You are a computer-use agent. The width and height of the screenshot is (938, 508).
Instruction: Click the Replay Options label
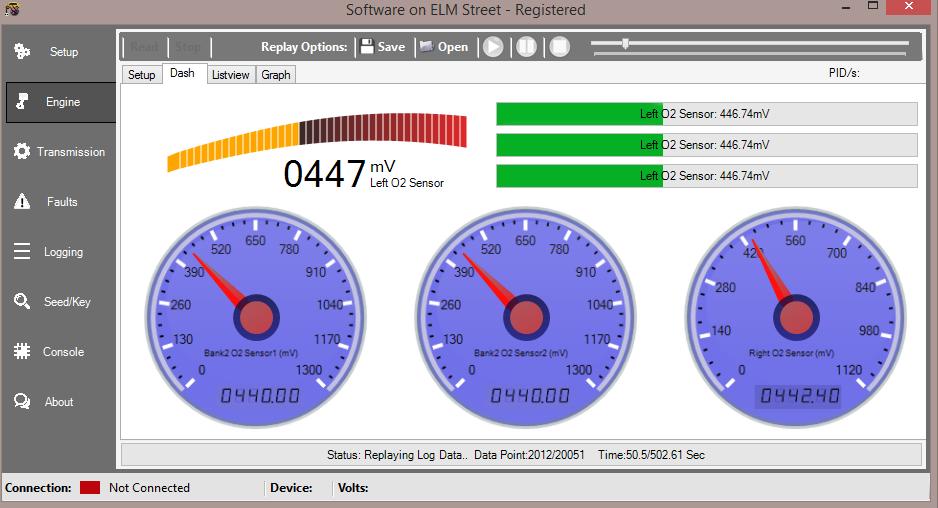pos(304,47)
